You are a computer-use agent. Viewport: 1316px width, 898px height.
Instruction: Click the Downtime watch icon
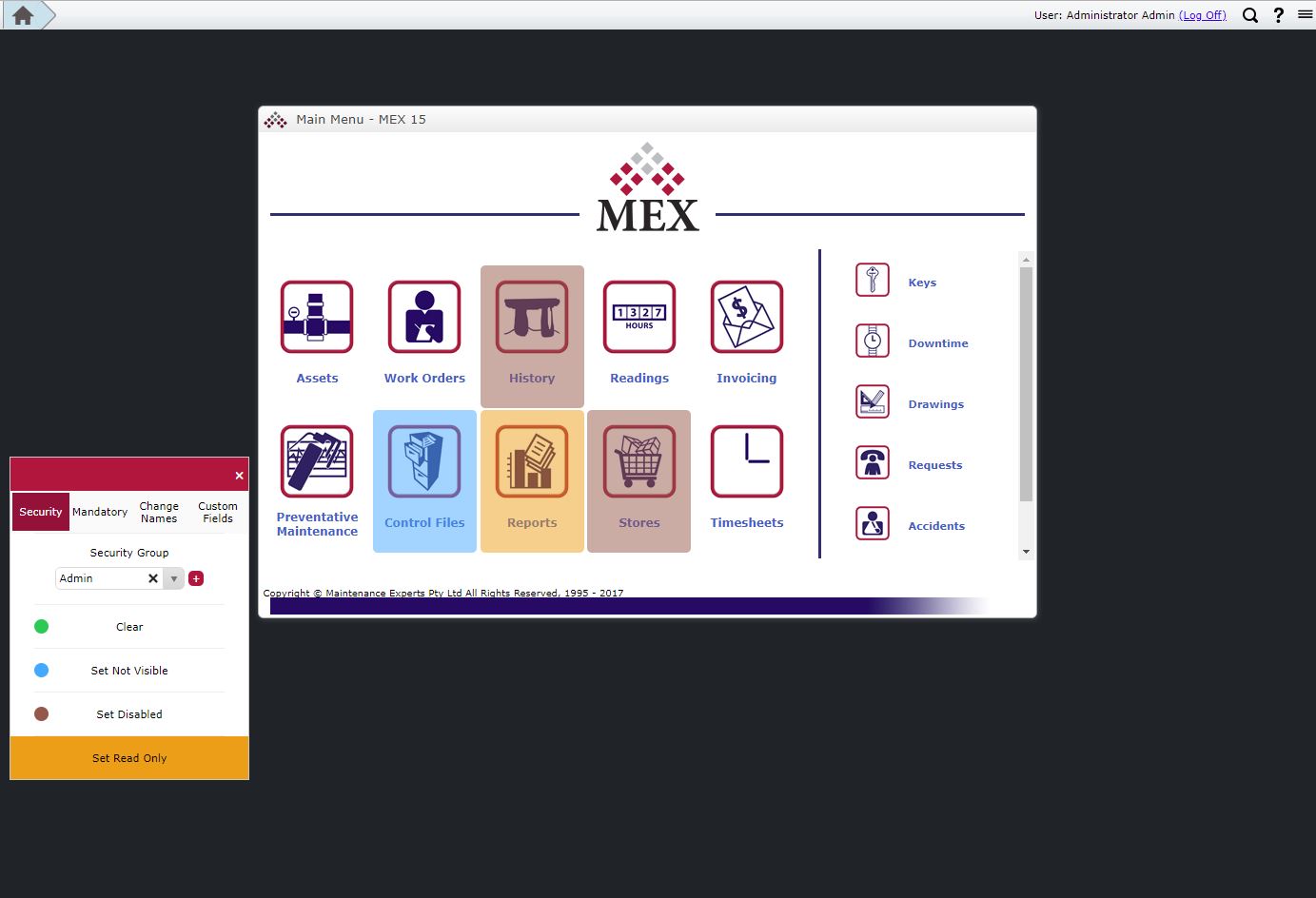873,342
